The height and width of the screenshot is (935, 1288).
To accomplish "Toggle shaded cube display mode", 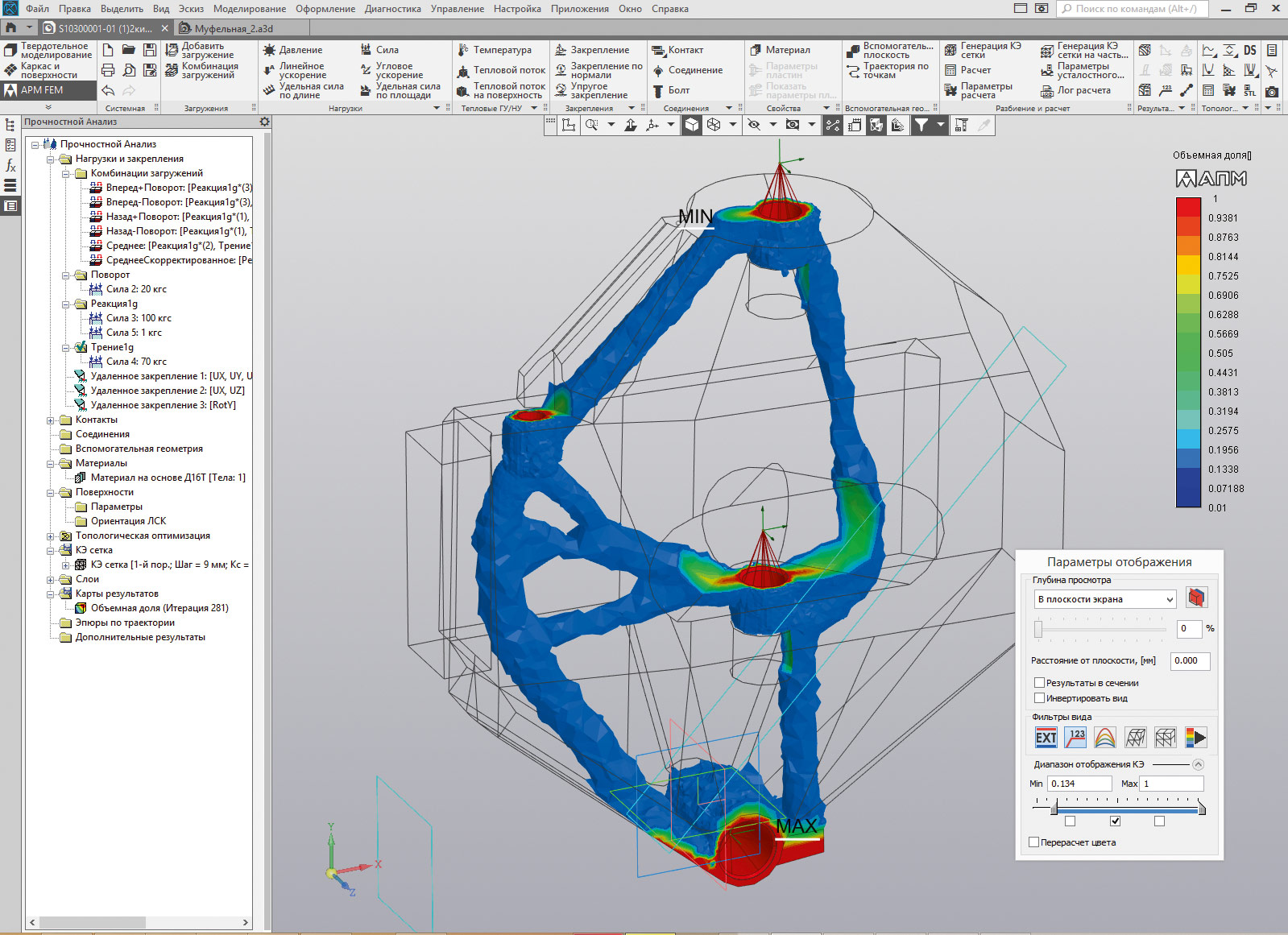I will pyautogui.click(x=691, y=125).
